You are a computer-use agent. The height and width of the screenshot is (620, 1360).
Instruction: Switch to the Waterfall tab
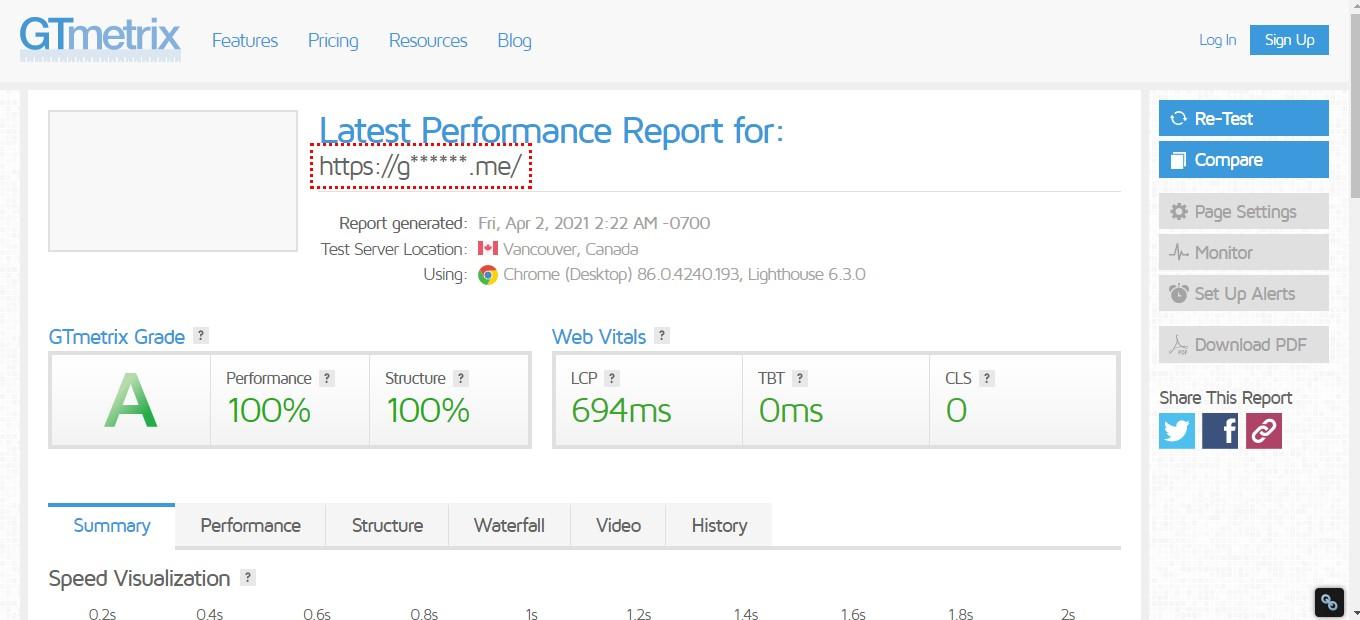click(x=509, y=525)
